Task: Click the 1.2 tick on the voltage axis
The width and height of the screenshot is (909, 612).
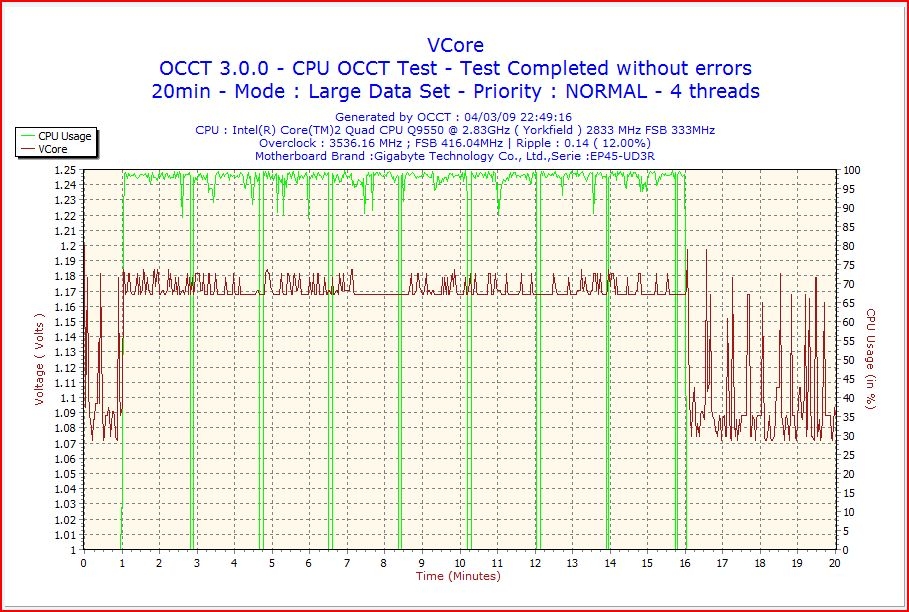Action: [69, 246]
